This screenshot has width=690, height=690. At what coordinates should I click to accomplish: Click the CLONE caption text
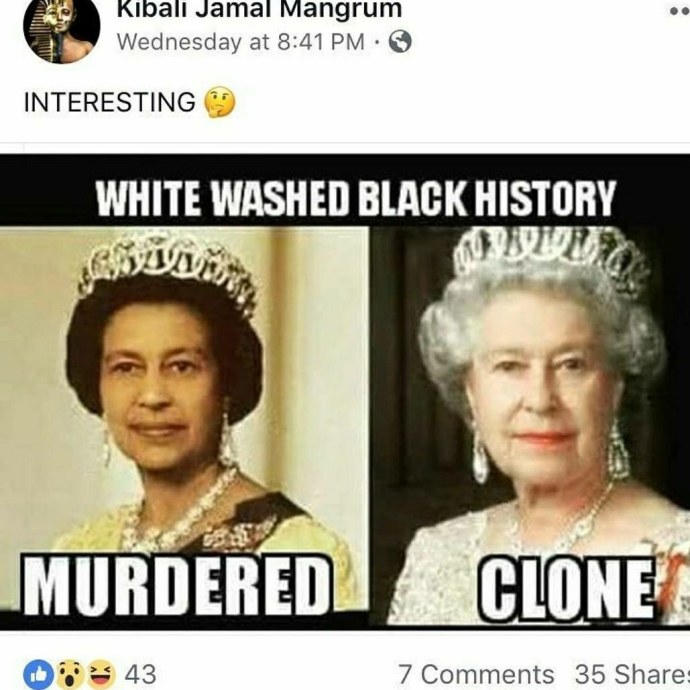pyautogui.click(x=567, y=590)
